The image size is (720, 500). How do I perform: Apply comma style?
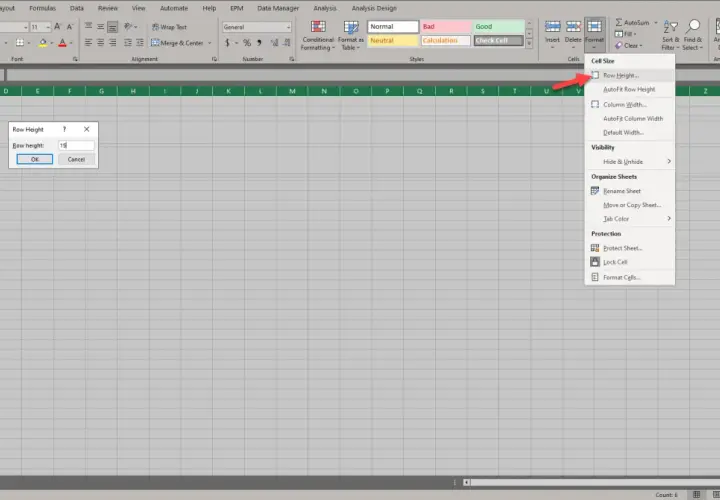(x=259, y=43)
